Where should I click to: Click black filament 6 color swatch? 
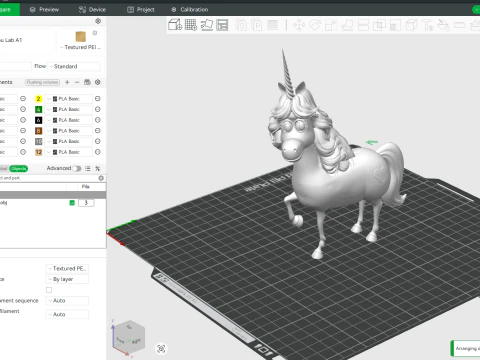tap(39, 120)
